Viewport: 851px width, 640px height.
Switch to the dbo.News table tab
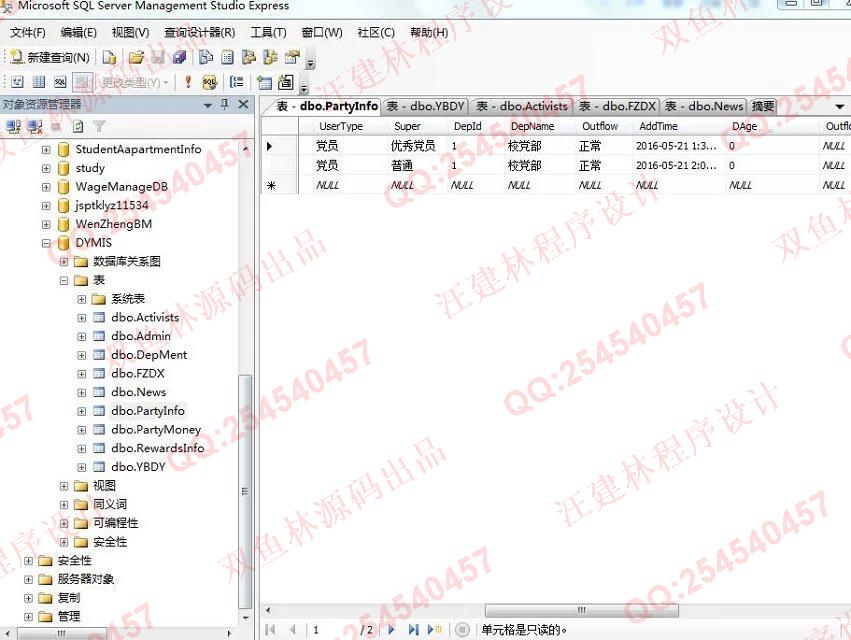coord(704,106)
